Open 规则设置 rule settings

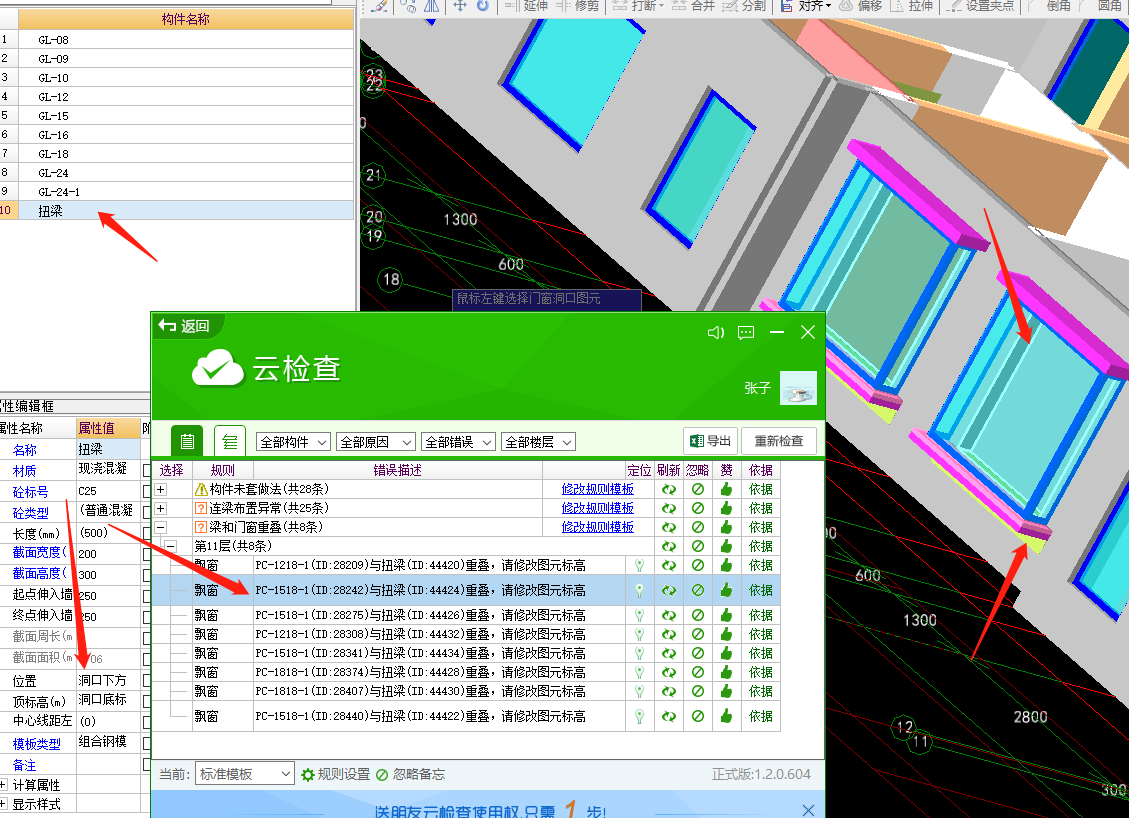(x=336, y=774)
